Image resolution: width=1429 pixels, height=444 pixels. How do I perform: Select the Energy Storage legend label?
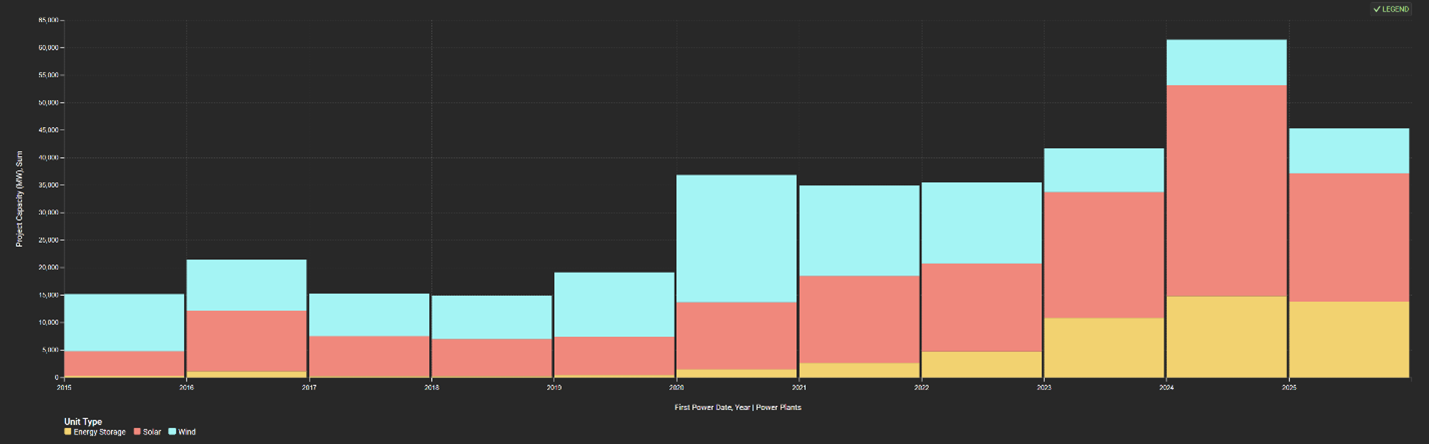coord(99,432)
